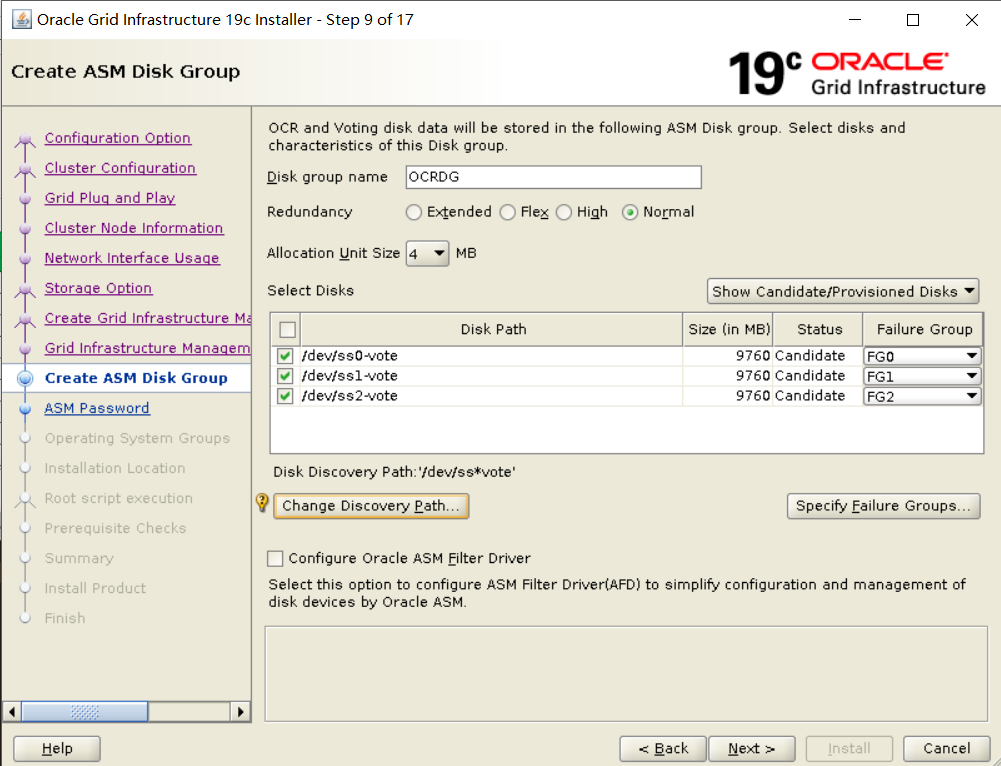Viewport: 1001px width, 766px height.
Task: Click the Java installer icon in the title bar
Action: [22, 19]
